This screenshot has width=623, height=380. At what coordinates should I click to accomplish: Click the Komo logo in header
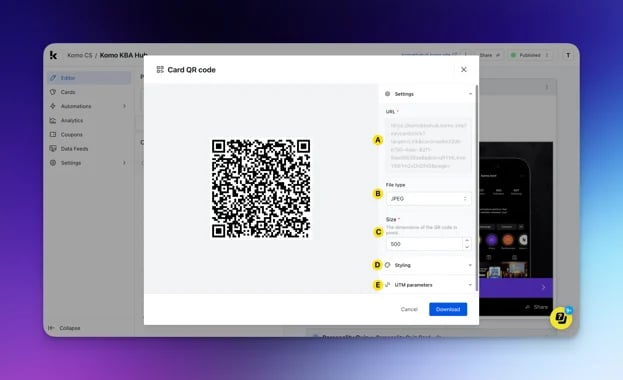coord(54,55)
